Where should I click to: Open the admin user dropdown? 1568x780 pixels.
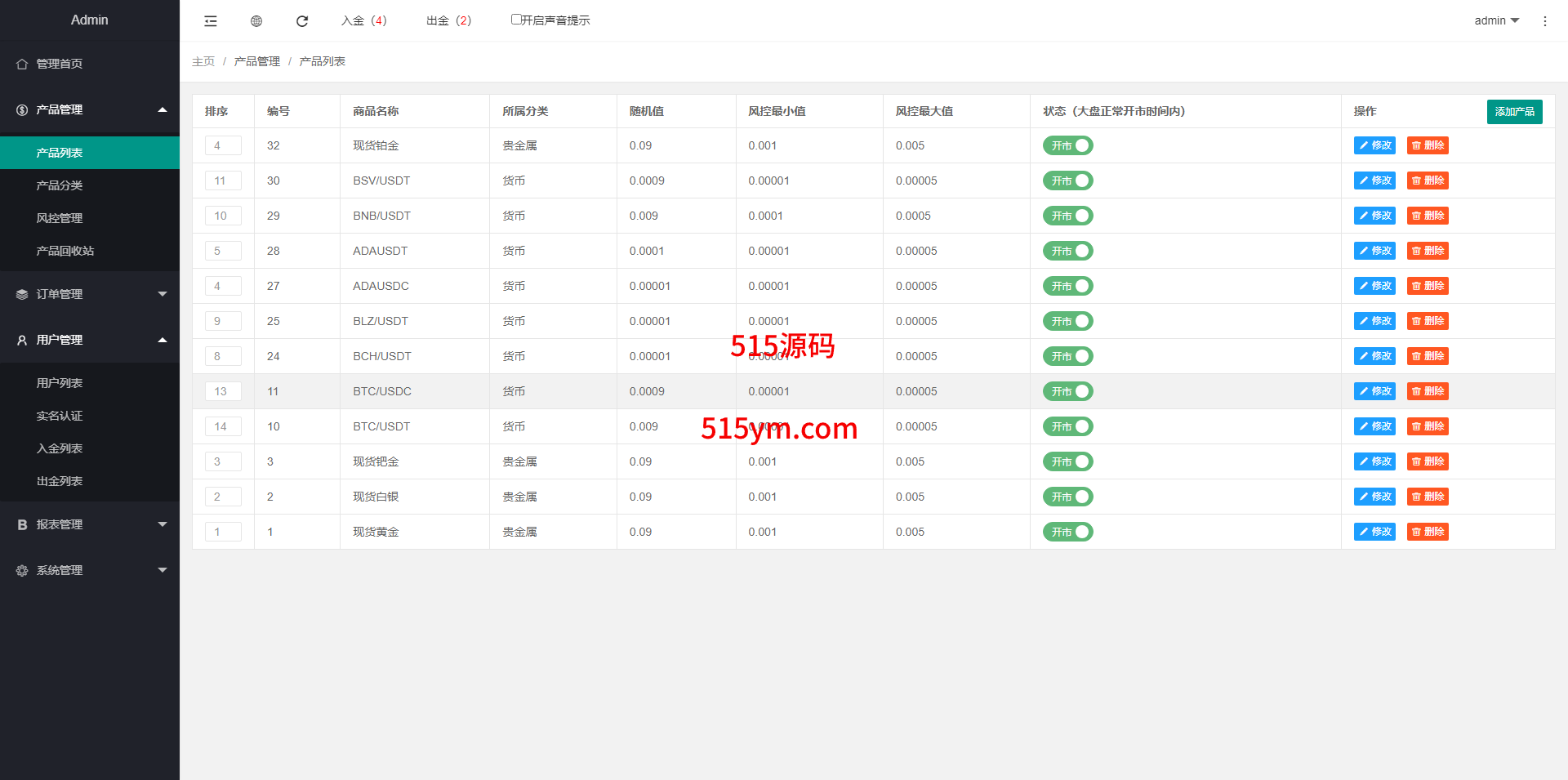click(x=1496, y=20)
